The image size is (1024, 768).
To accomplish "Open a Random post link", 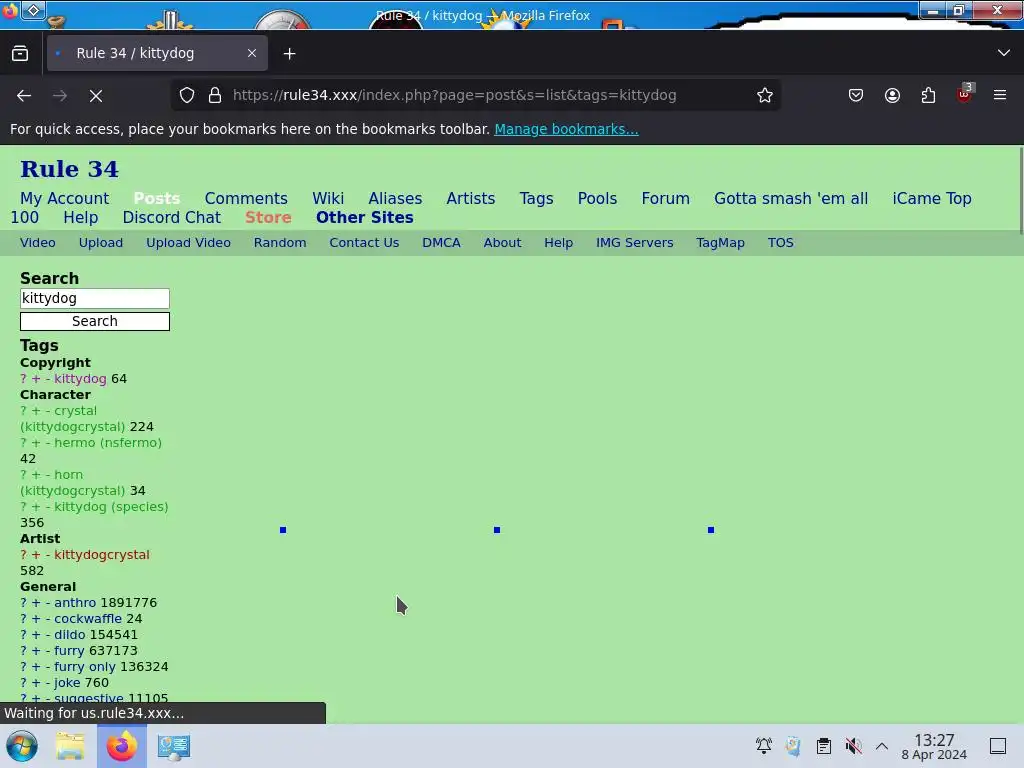I will [x=280, y=242].
